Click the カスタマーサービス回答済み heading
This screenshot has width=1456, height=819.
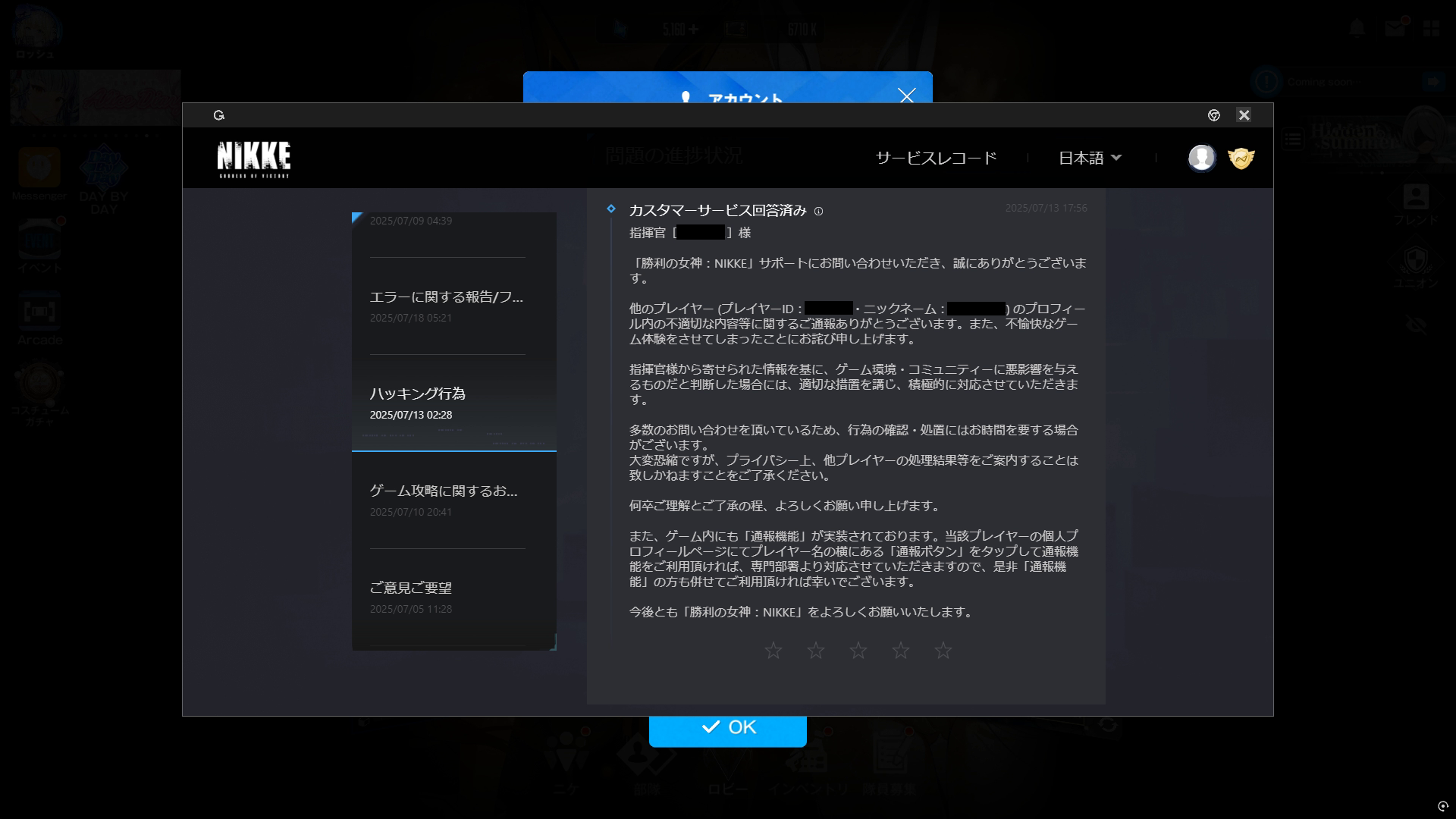pos(717,211)
